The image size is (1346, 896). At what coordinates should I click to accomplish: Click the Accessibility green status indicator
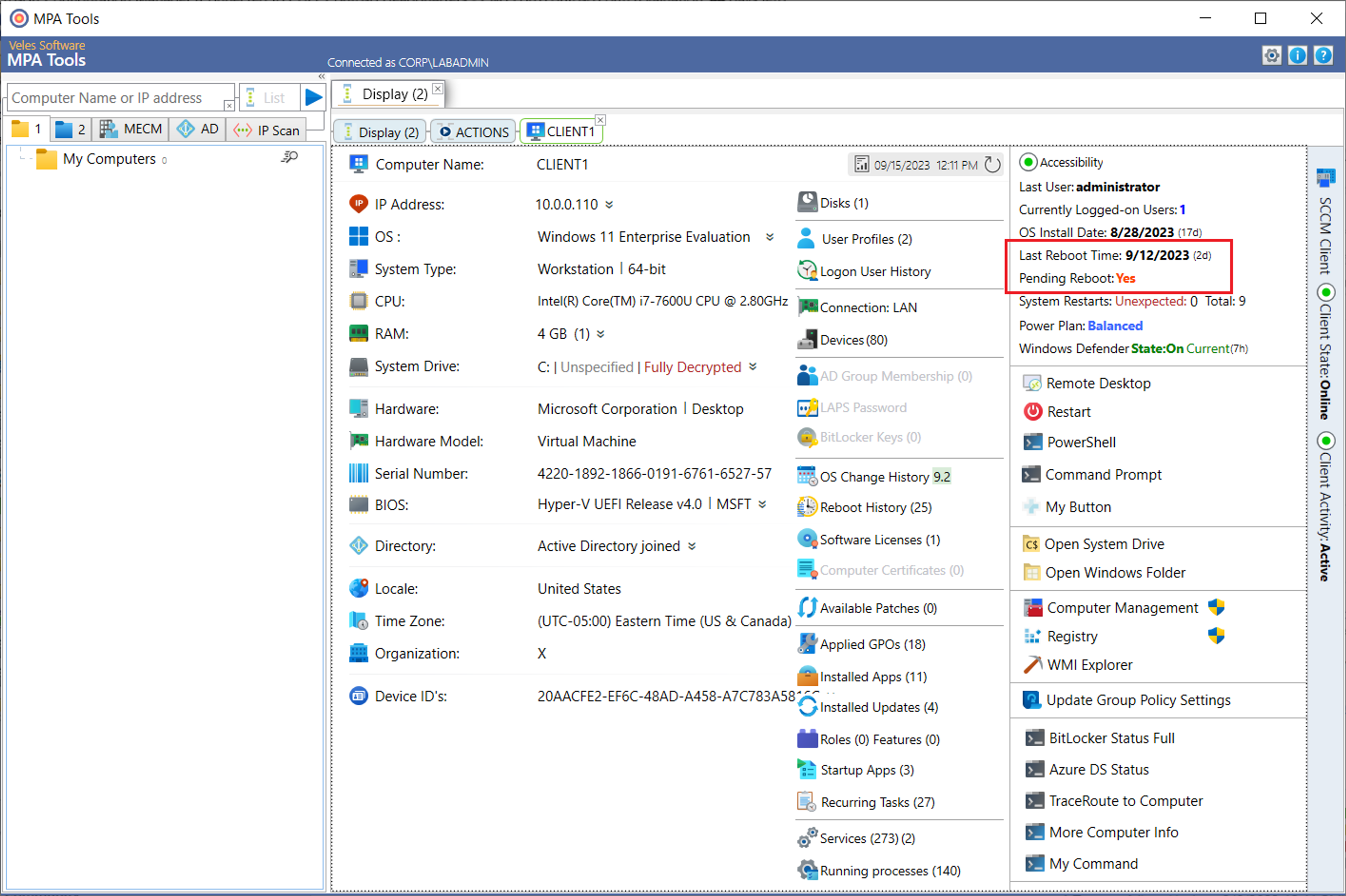click(1028, 162)
